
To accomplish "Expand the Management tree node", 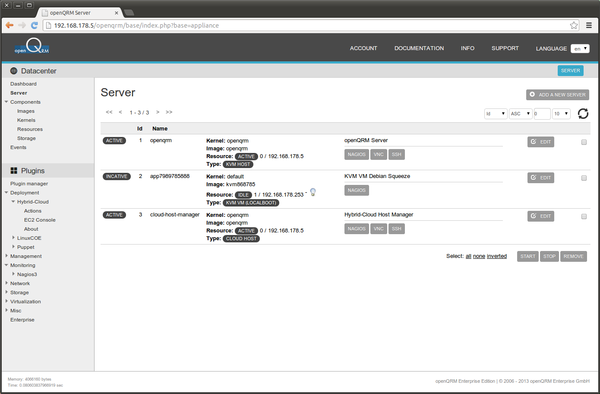I will pyautogui.click(x=6, y=256).
